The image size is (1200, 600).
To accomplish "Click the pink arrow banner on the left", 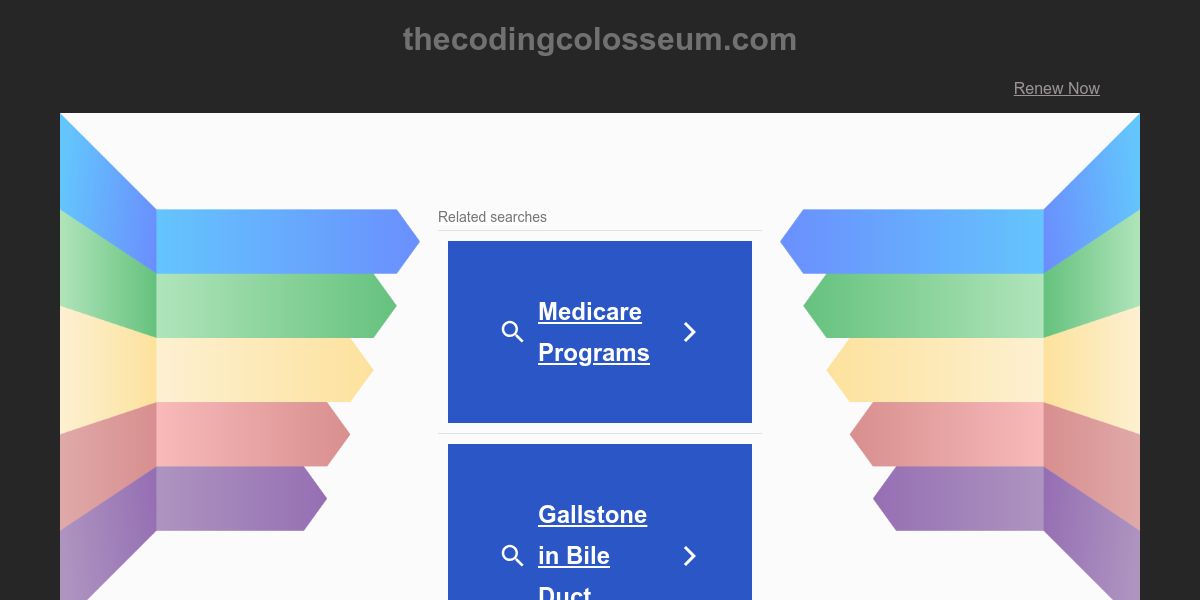I will coord(253,434).
